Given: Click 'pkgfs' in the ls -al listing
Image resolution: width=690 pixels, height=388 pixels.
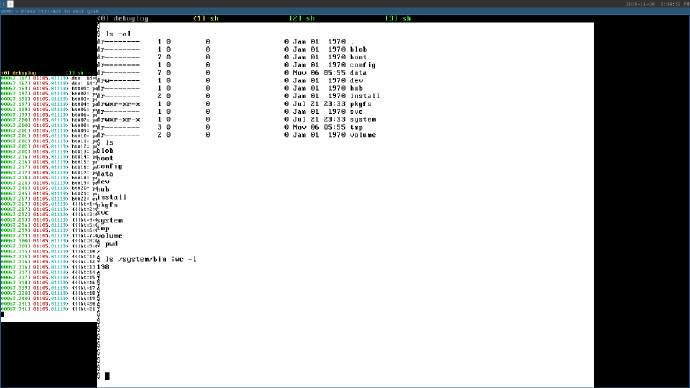Looking at the screenshot, I should 360,104.
